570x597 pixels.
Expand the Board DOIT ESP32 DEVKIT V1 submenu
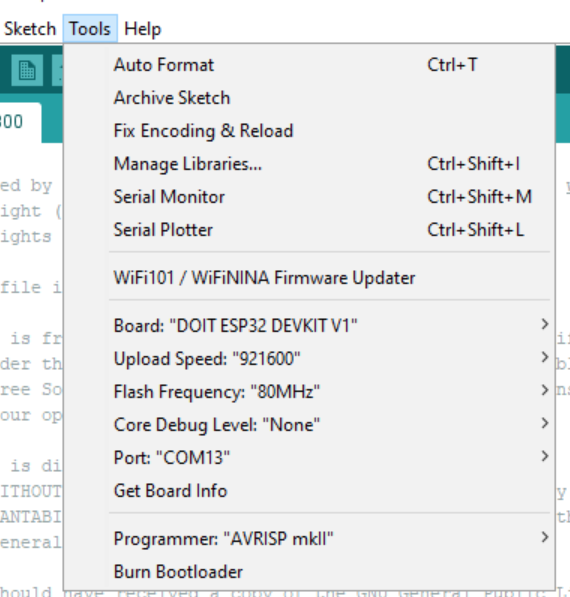(309, 326)
